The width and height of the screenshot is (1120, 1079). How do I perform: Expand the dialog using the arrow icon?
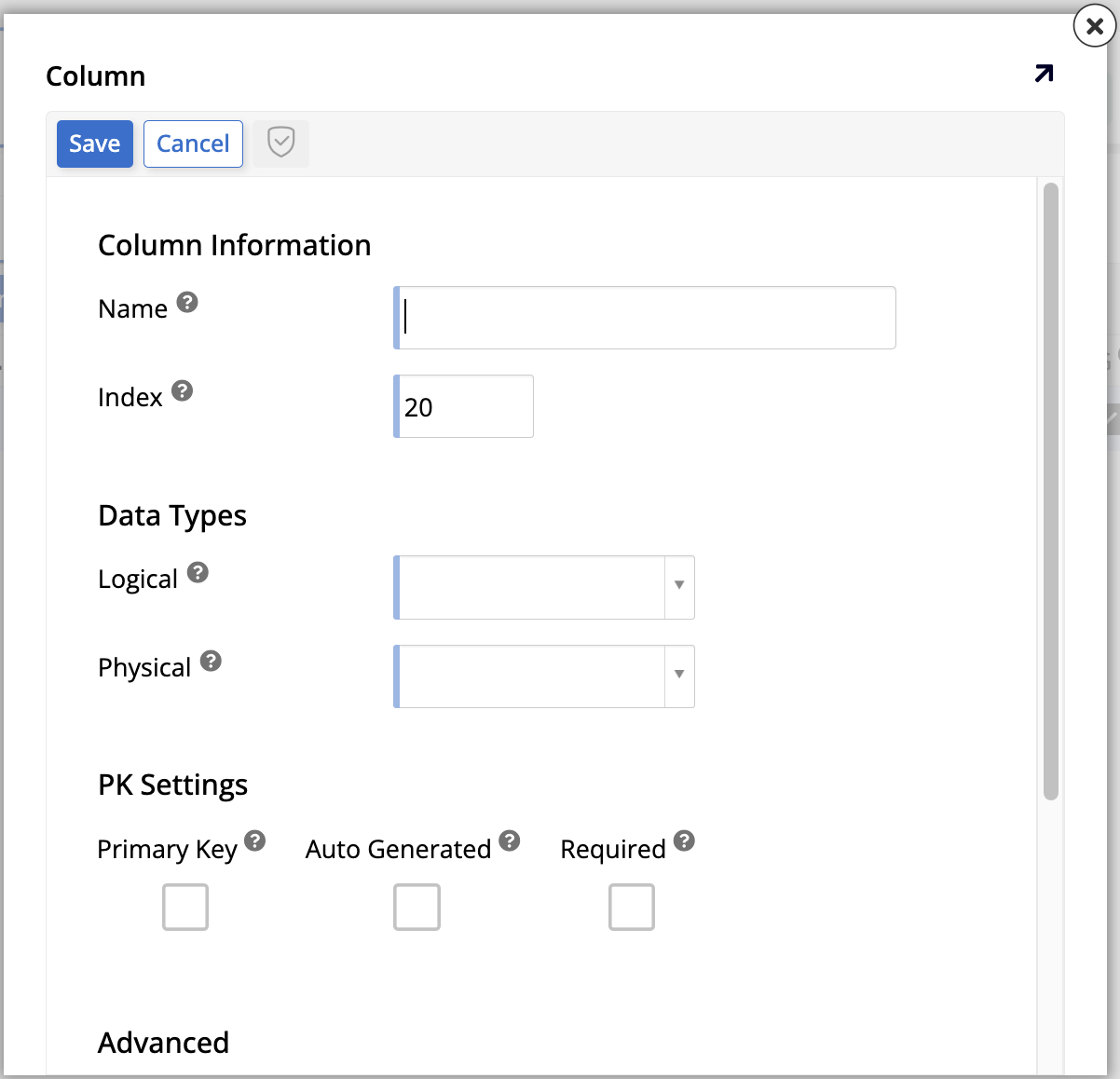click(1044, 74)
